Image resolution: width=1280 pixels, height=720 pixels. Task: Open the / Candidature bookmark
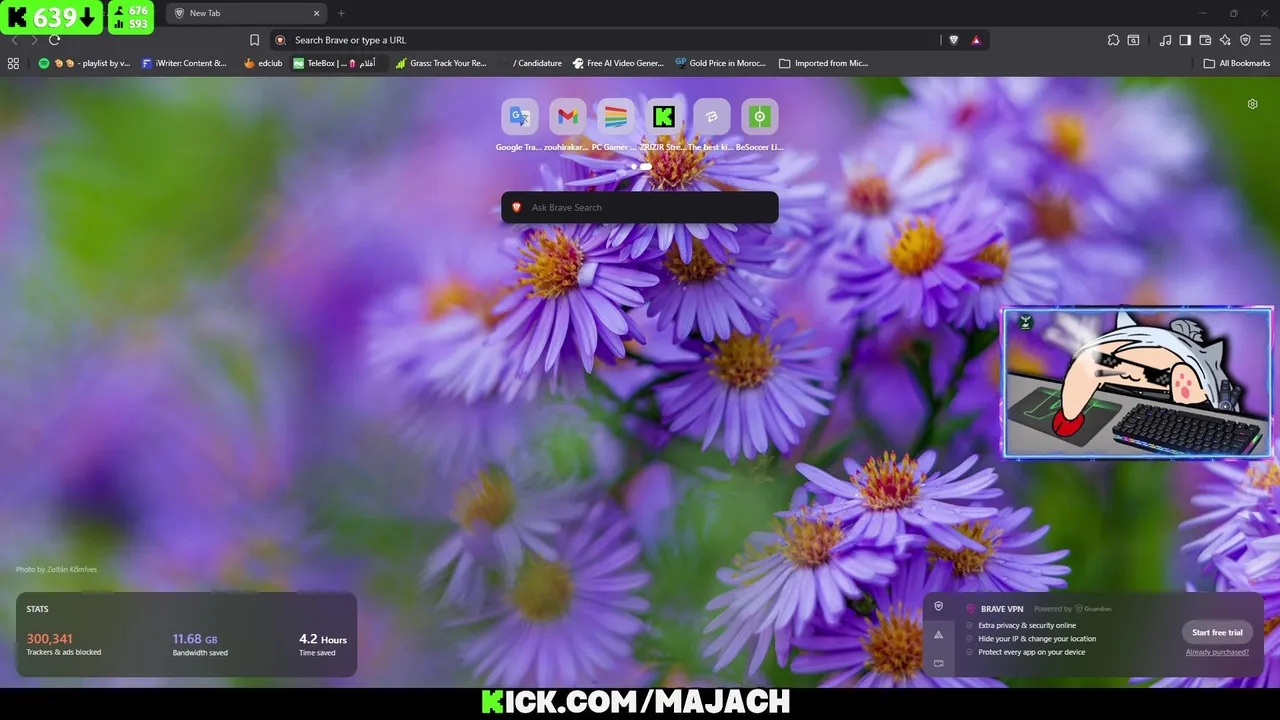pos(530,63)
